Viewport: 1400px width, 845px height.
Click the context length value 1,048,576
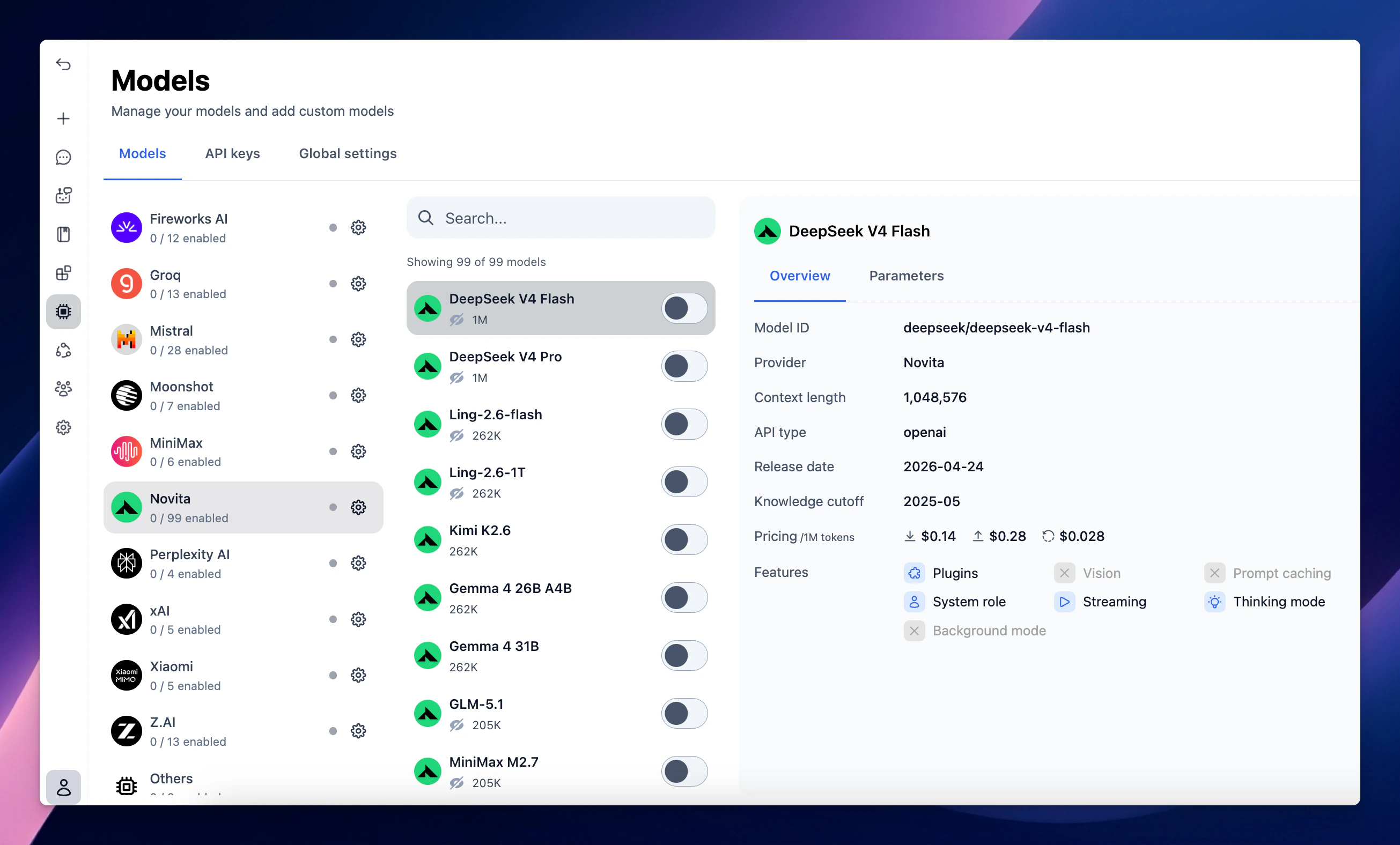pyautogui.click(x=934, y=397)
